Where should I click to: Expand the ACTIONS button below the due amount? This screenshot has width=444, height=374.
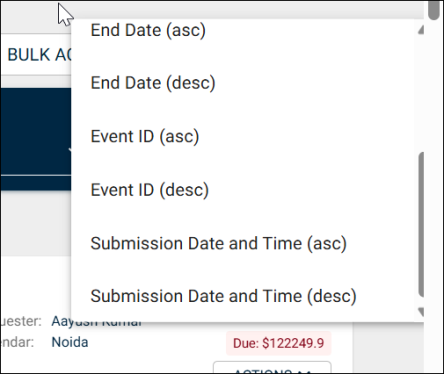[272, 368]
